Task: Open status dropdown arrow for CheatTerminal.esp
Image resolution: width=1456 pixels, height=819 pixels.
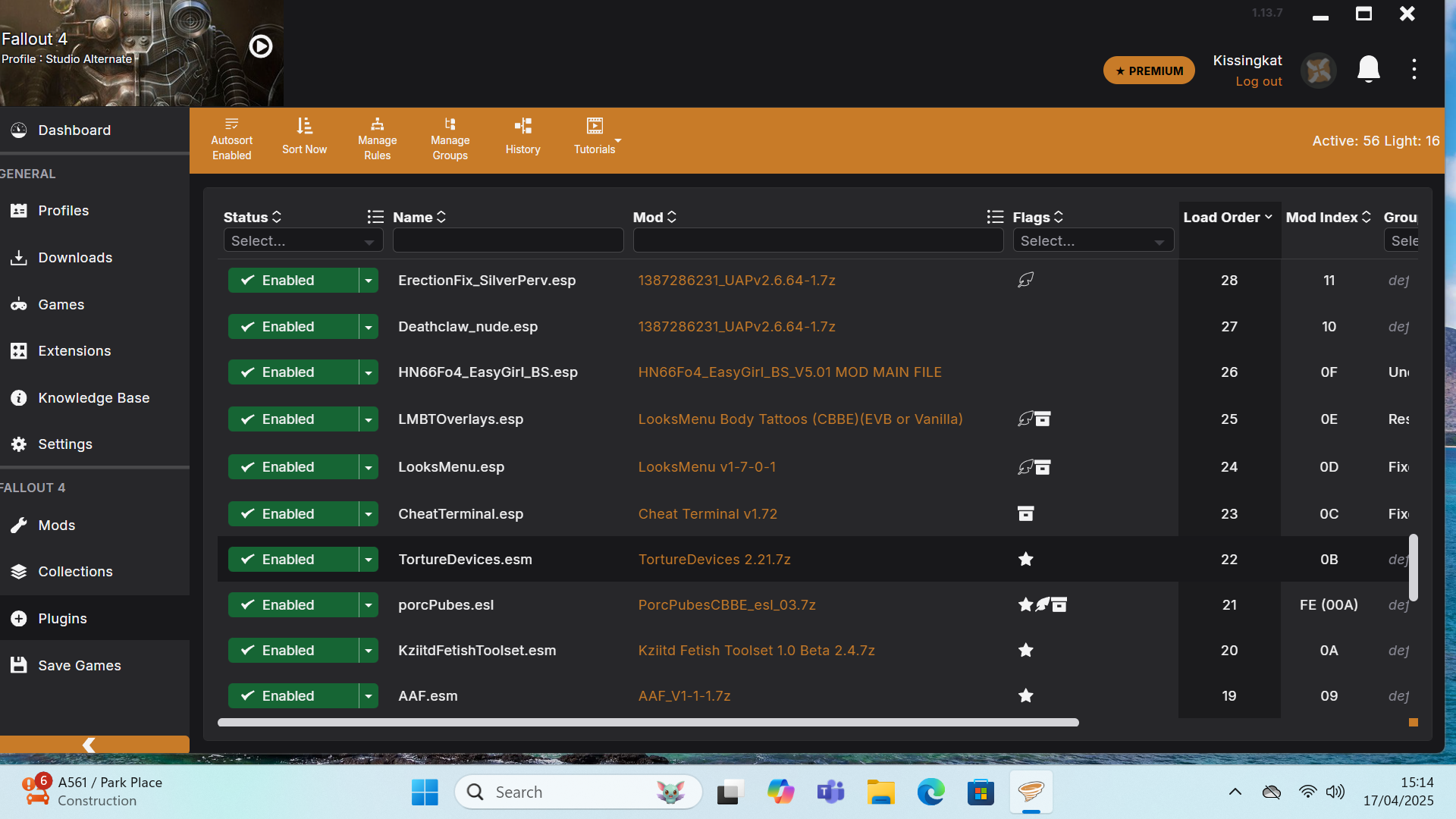Action: (369, 514)
